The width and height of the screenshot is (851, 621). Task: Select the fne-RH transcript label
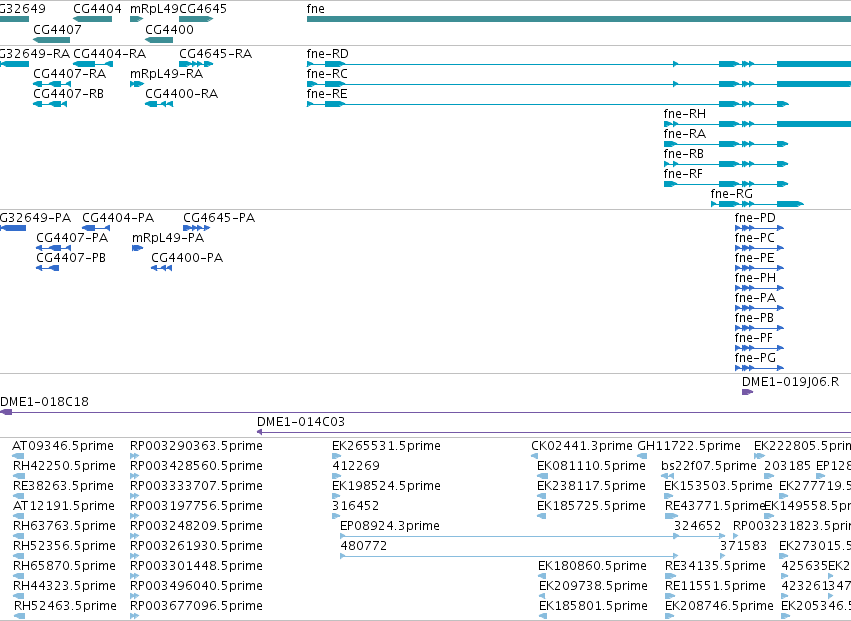coord(685,114)
